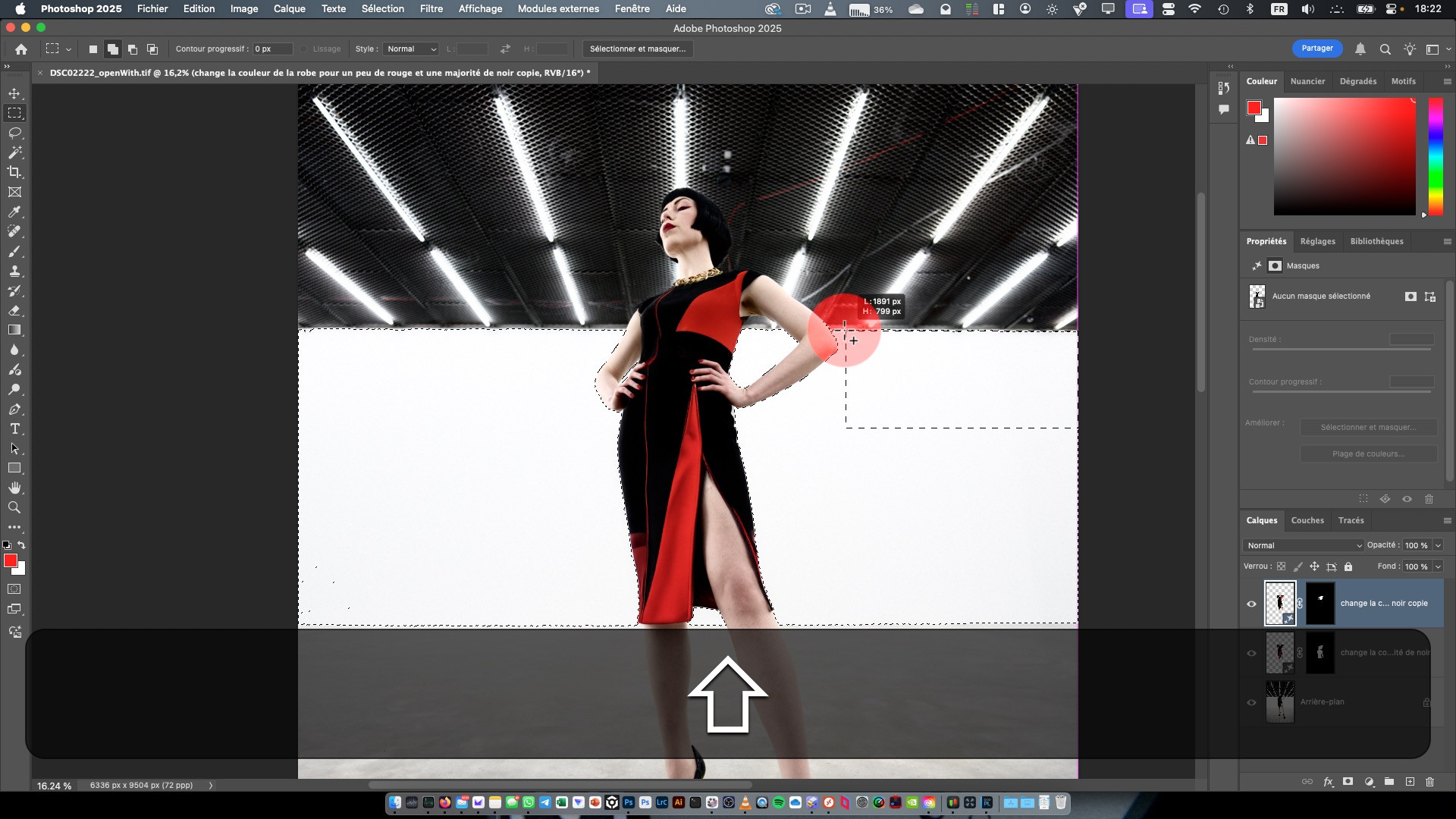Open the foreground color in toolbar
This screenshot has width=1456, height=819.
coord(10,561)
